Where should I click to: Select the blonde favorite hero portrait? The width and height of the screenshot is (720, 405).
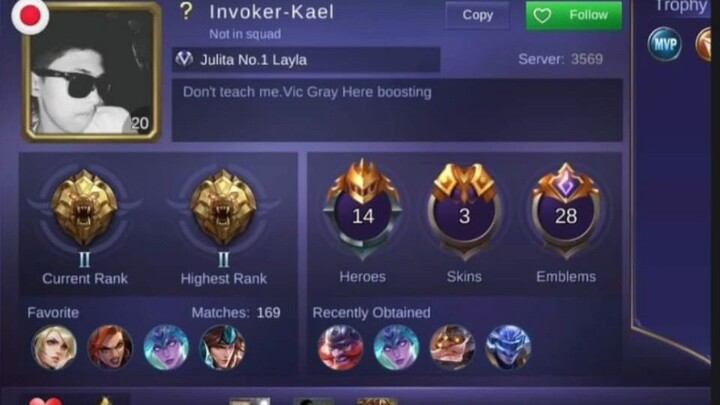coord(54,348)
